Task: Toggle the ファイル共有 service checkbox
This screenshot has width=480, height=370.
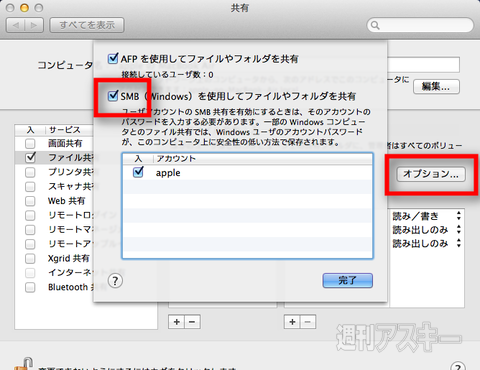Action: coord(30,157)
